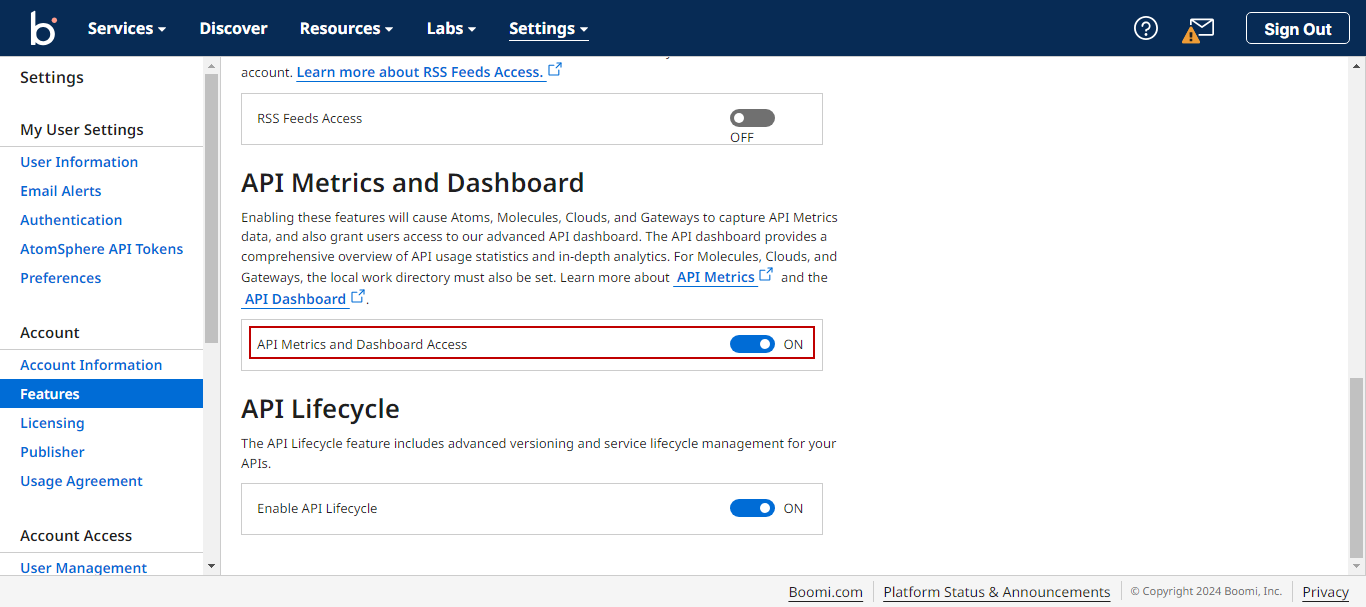Click the API Metrics and Dashboard heading
Viewport: 1366px width, 607px height.
[x=413, y=183]
